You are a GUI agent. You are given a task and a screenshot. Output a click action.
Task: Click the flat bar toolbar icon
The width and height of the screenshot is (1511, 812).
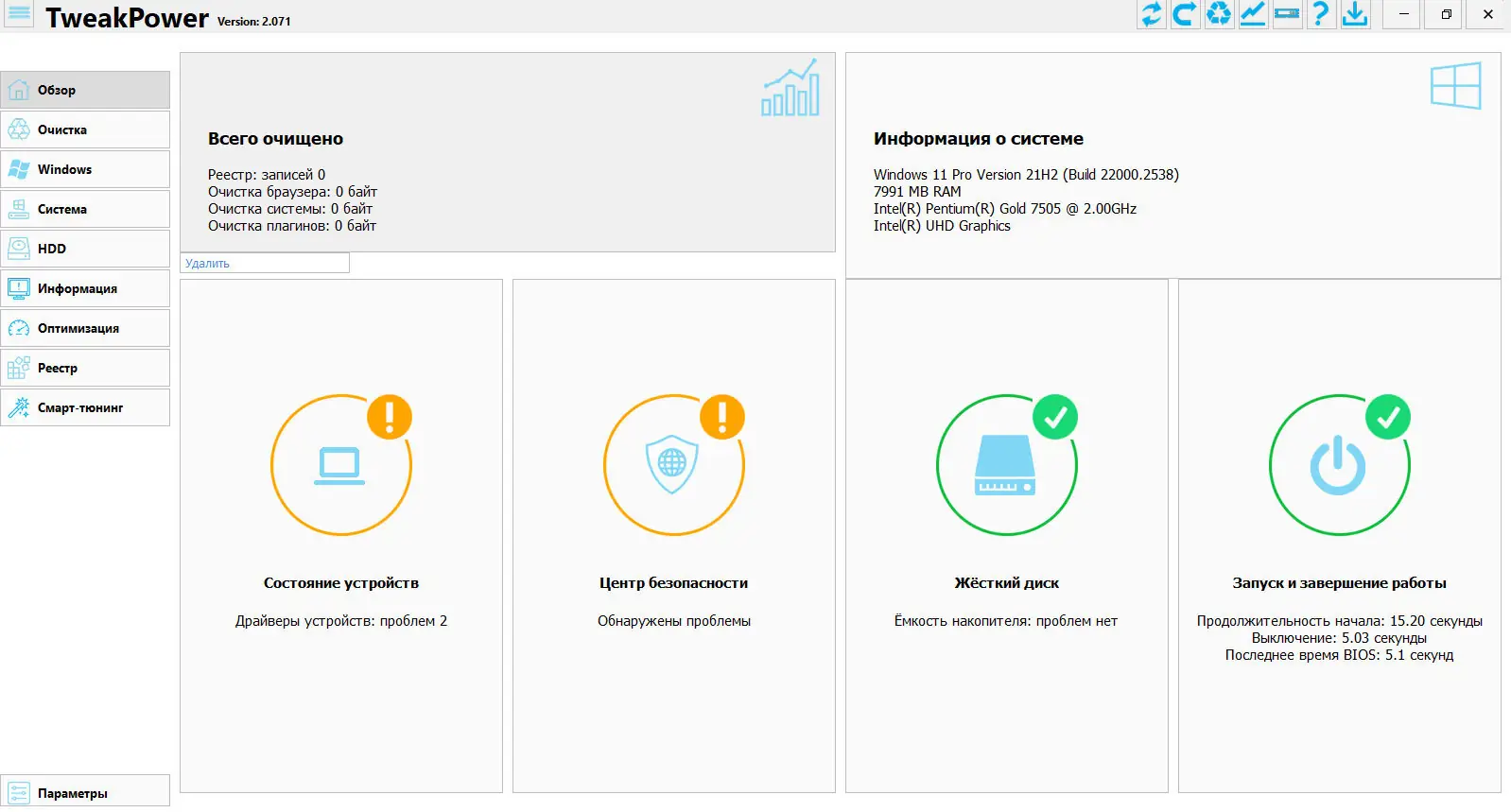coord(1288,14)
